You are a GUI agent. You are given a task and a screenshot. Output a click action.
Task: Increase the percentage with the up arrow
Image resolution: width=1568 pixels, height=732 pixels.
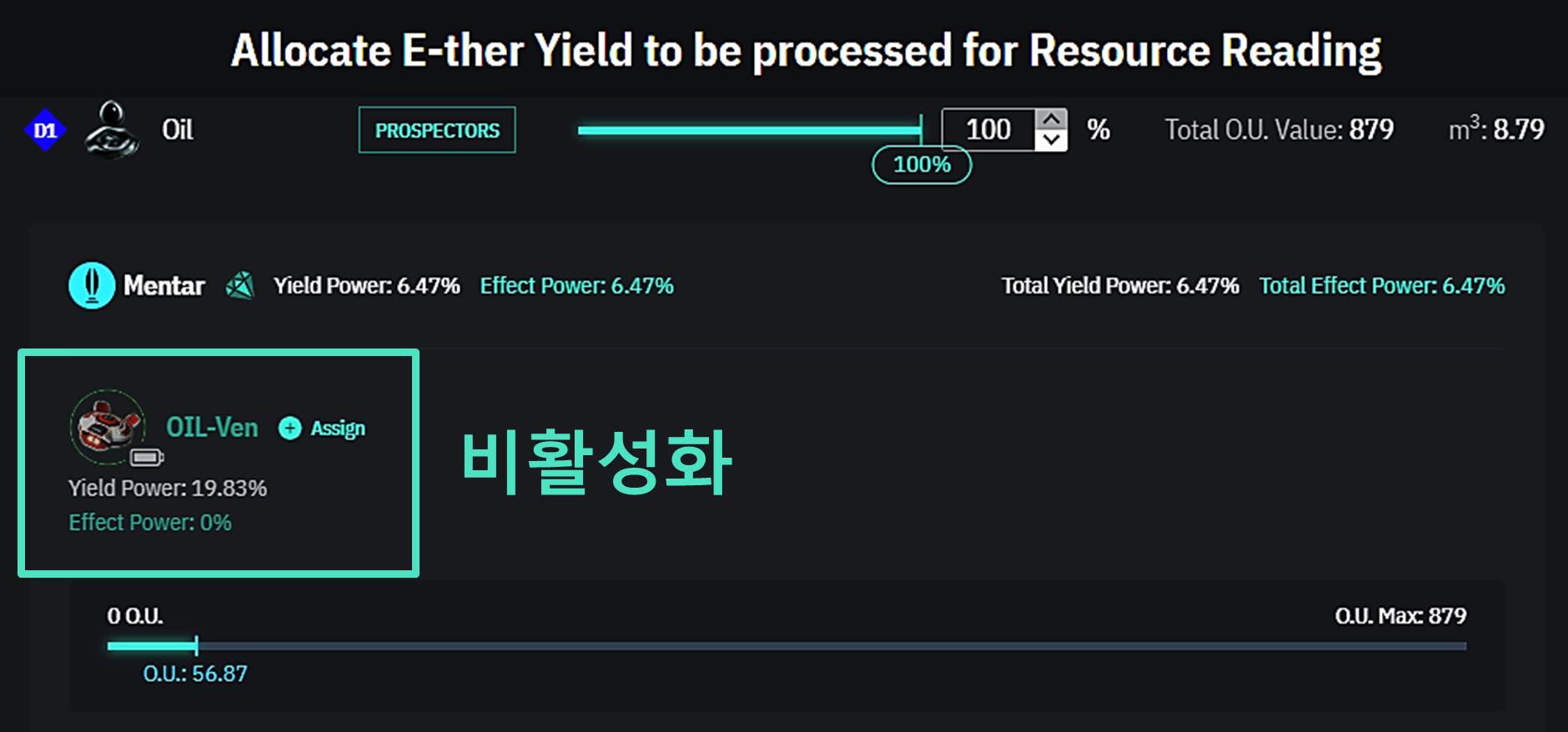(x=1052, y=119)
